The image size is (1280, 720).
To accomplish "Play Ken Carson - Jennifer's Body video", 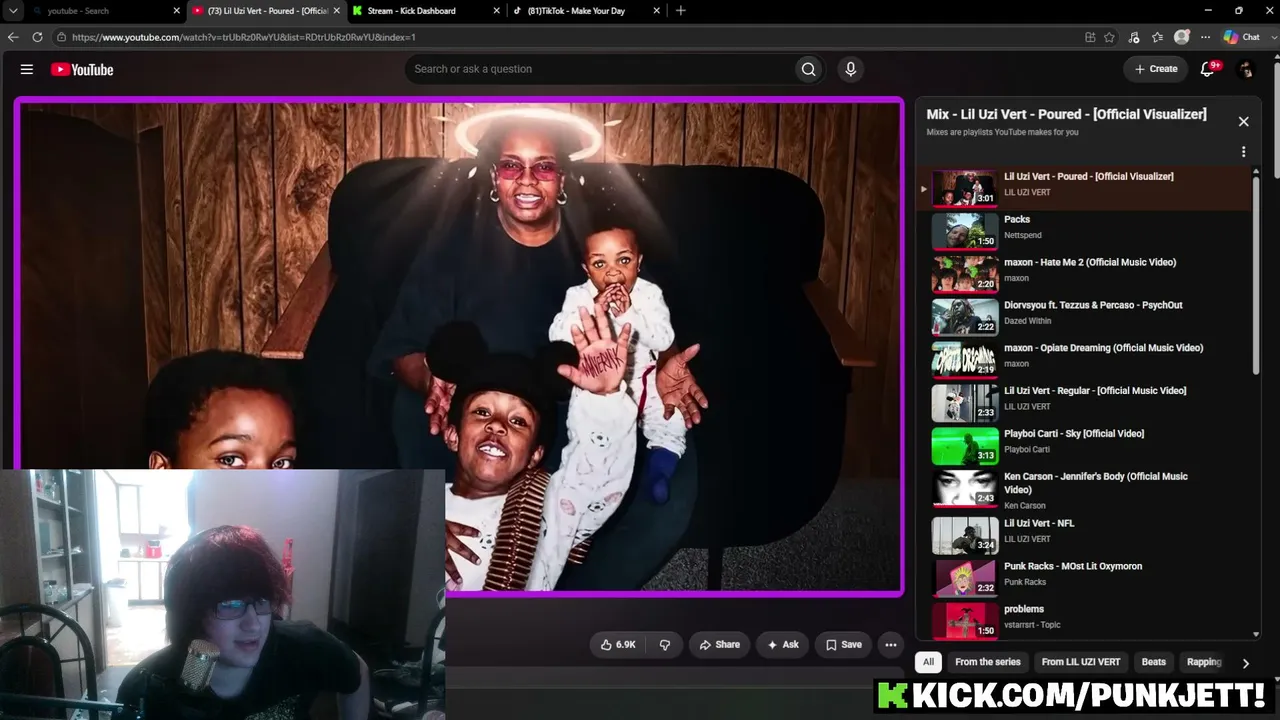I will [x=1084, y=489].
